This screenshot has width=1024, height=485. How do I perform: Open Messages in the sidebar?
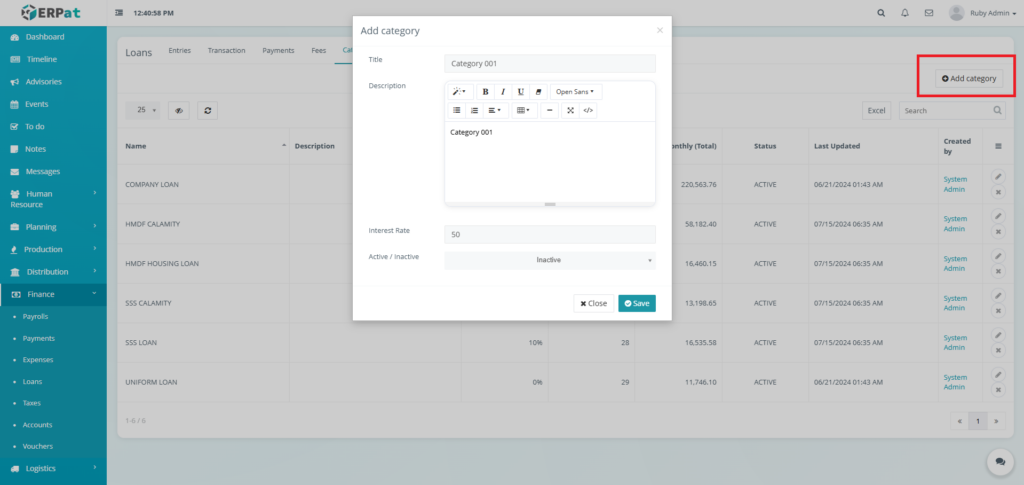pyautogui.click(x=54, y=171)
